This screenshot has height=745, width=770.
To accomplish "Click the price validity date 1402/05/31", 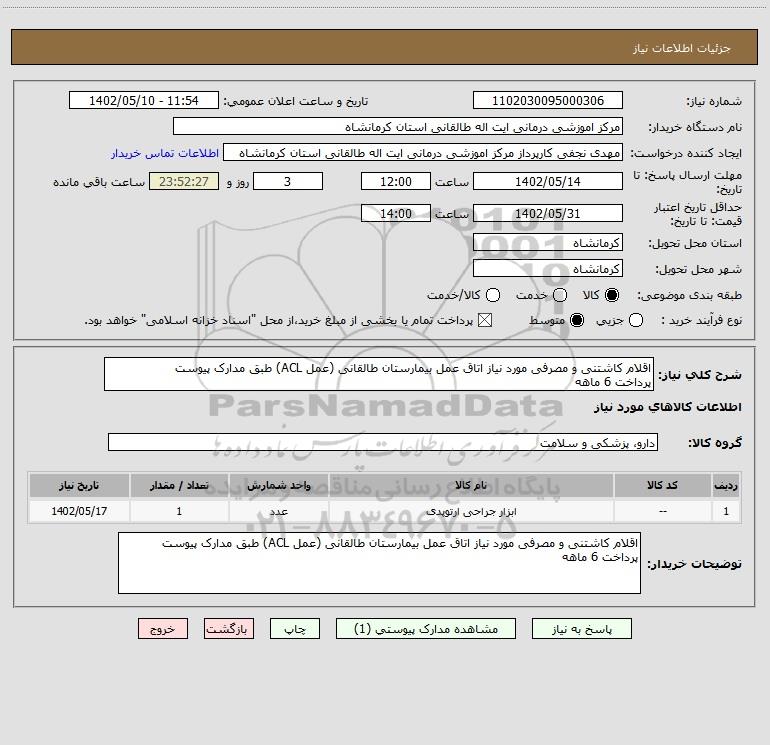I will pos(548,213).
